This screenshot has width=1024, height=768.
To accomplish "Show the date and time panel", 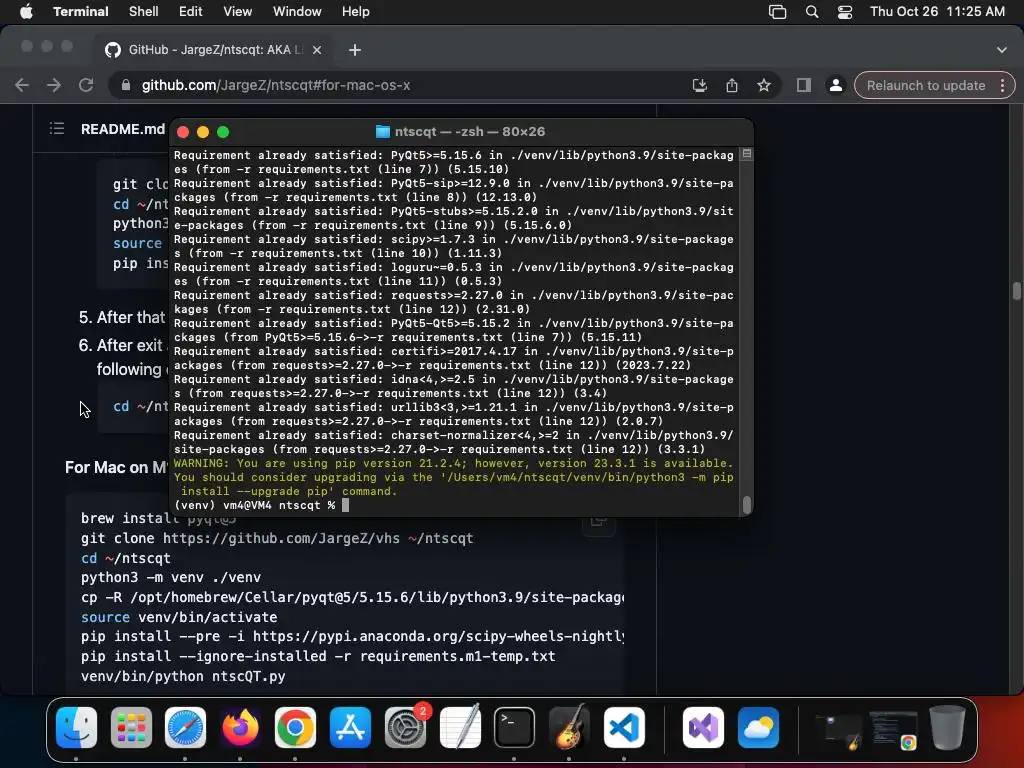I will [x=937, y=12].
